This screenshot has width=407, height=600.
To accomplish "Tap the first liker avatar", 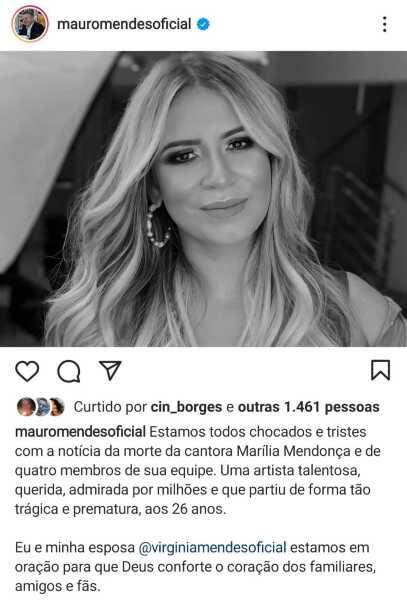I will point(26,407).
